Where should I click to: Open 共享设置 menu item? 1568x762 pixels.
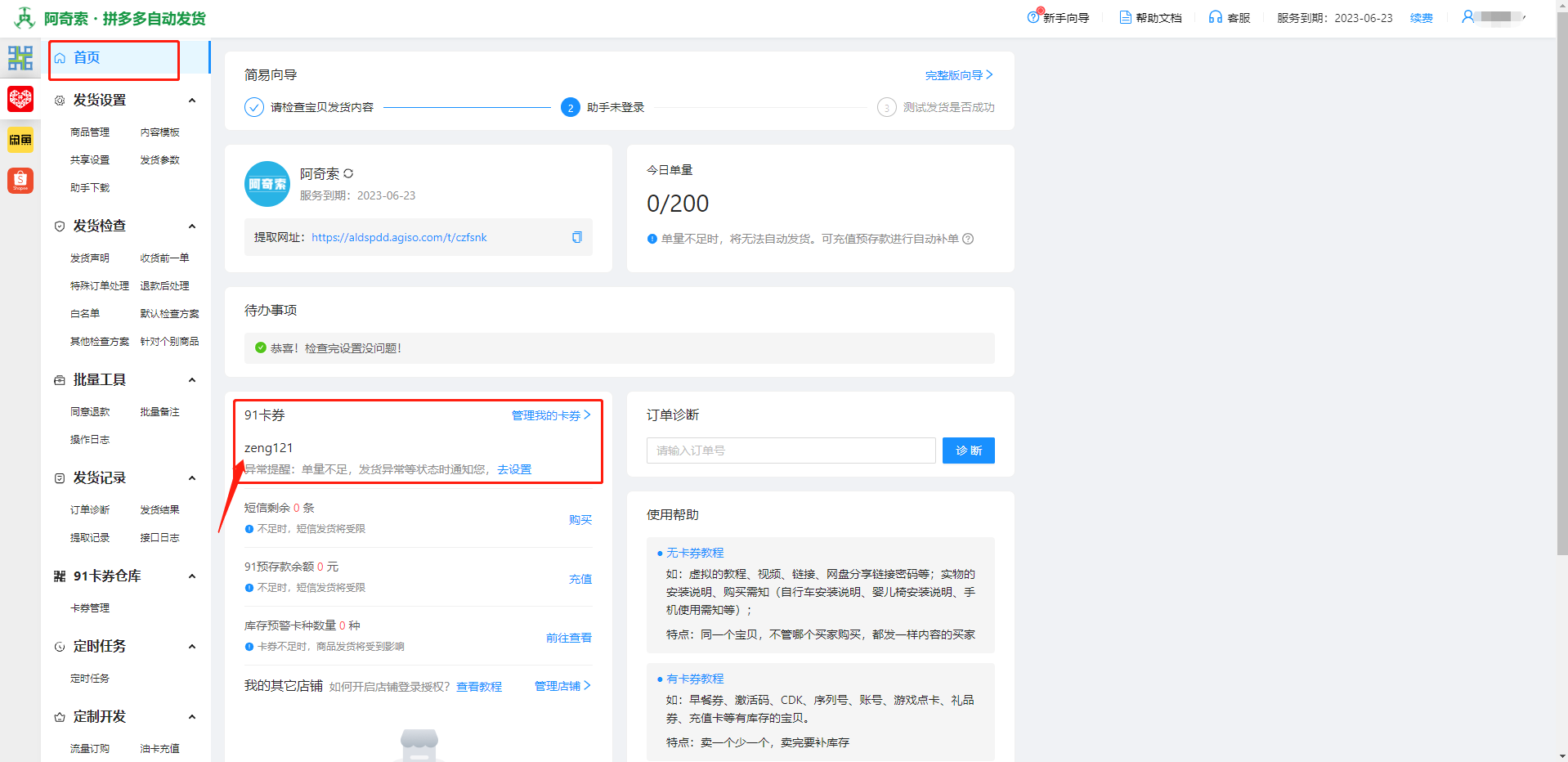click(90, 159)
